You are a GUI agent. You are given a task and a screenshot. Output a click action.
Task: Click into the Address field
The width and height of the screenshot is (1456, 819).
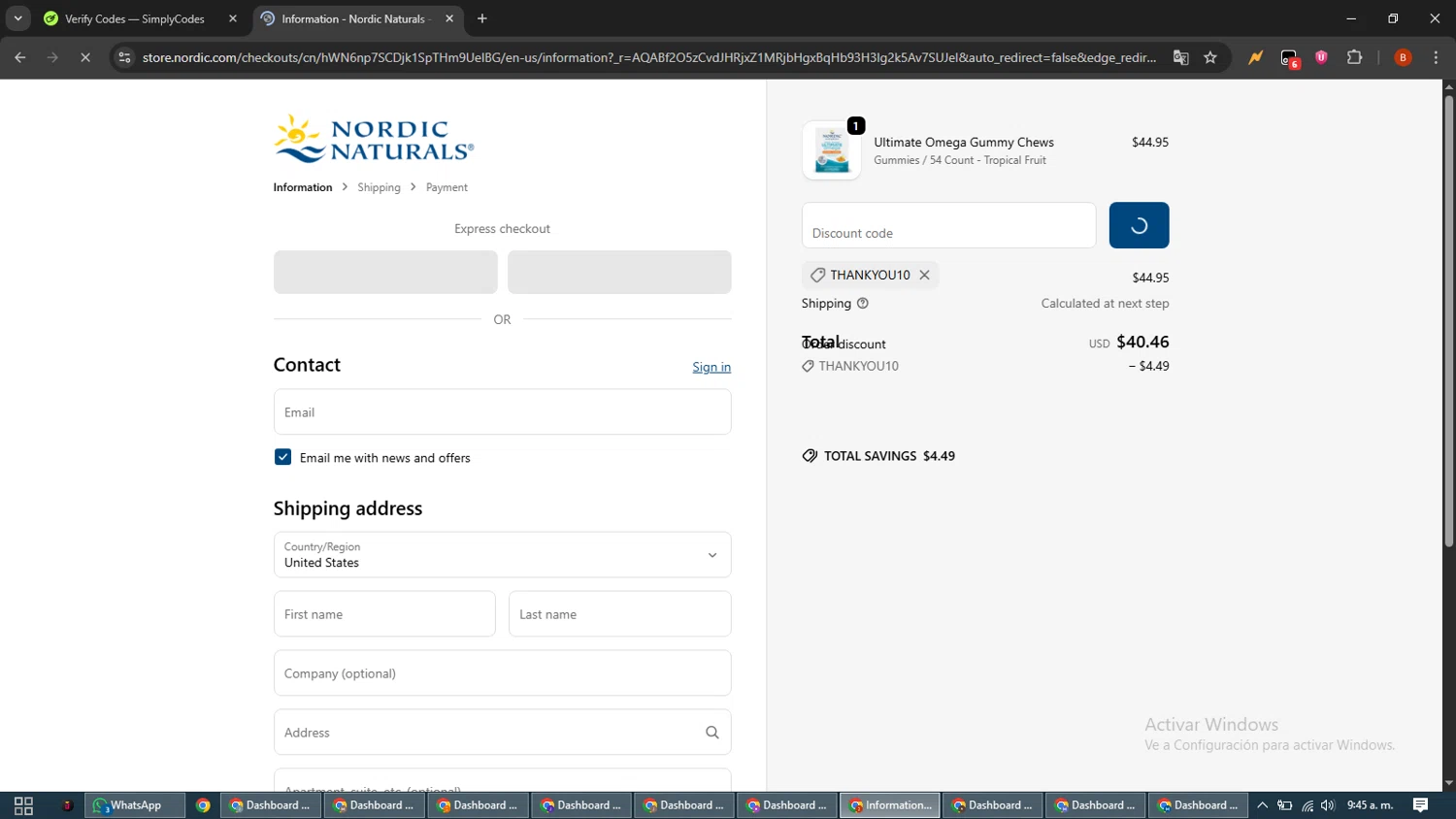click(x=502, y=733)
